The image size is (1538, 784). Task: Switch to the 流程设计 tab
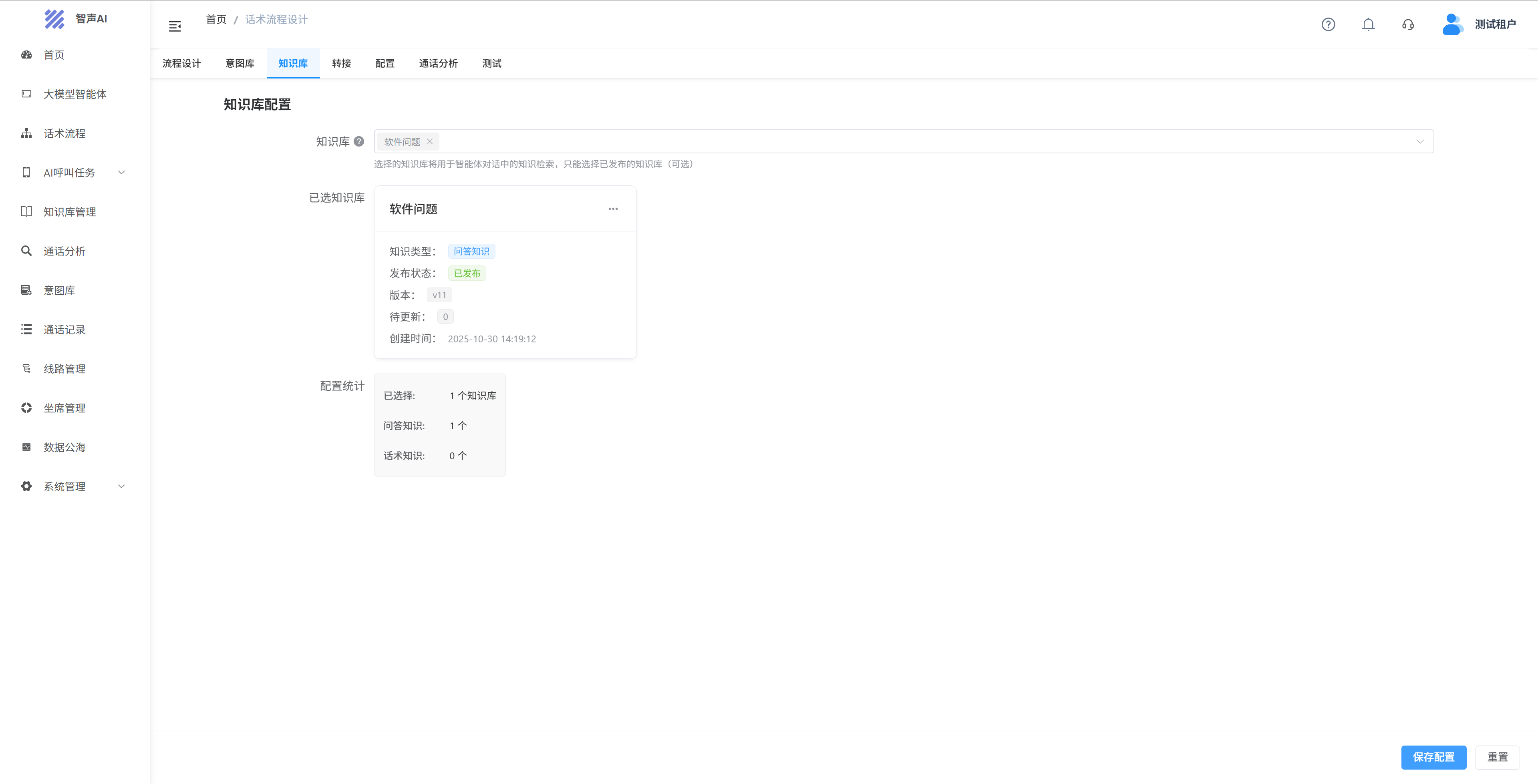[181, 63]
